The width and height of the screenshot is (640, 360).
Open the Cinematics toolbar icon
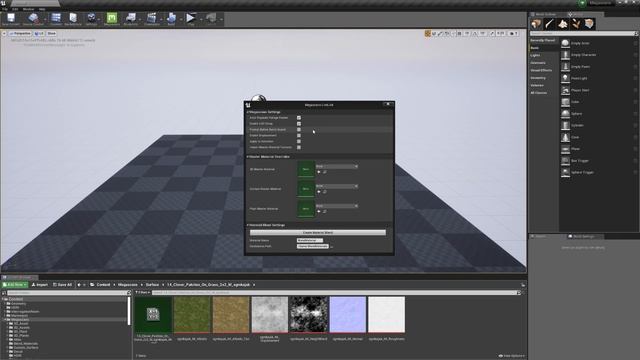[x=151, y=18]
